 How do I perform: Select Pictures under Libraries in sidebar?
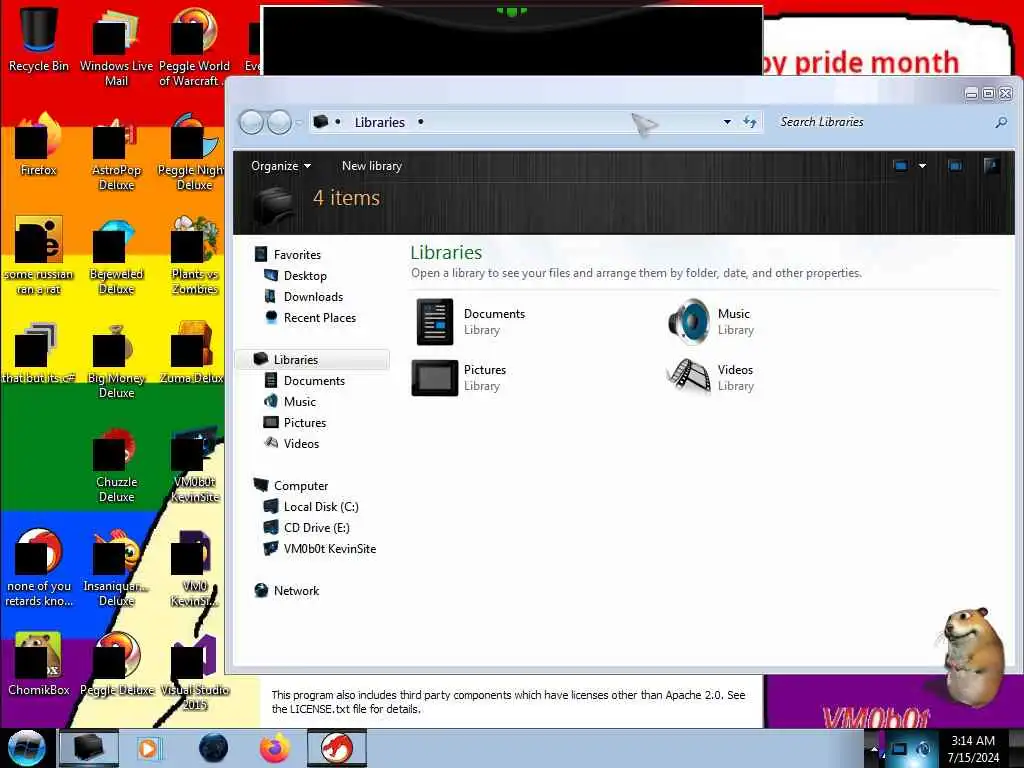pyautogui.click(x=304, y=423)
